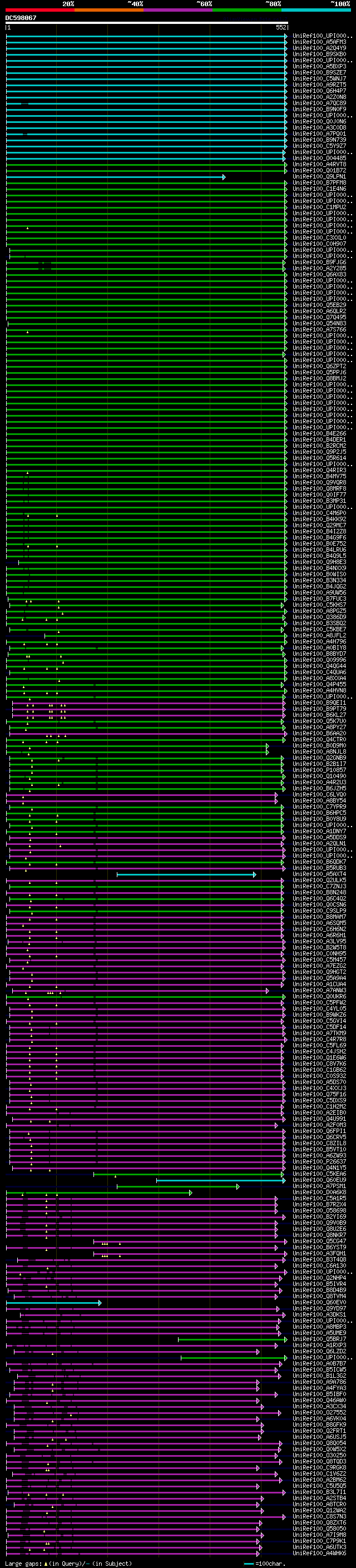Image resolution: width=356 pixels, height=1568 pixels.
Task: Click hit label UniRef100_A5AXT4
Action: click(x=319, y=875)
